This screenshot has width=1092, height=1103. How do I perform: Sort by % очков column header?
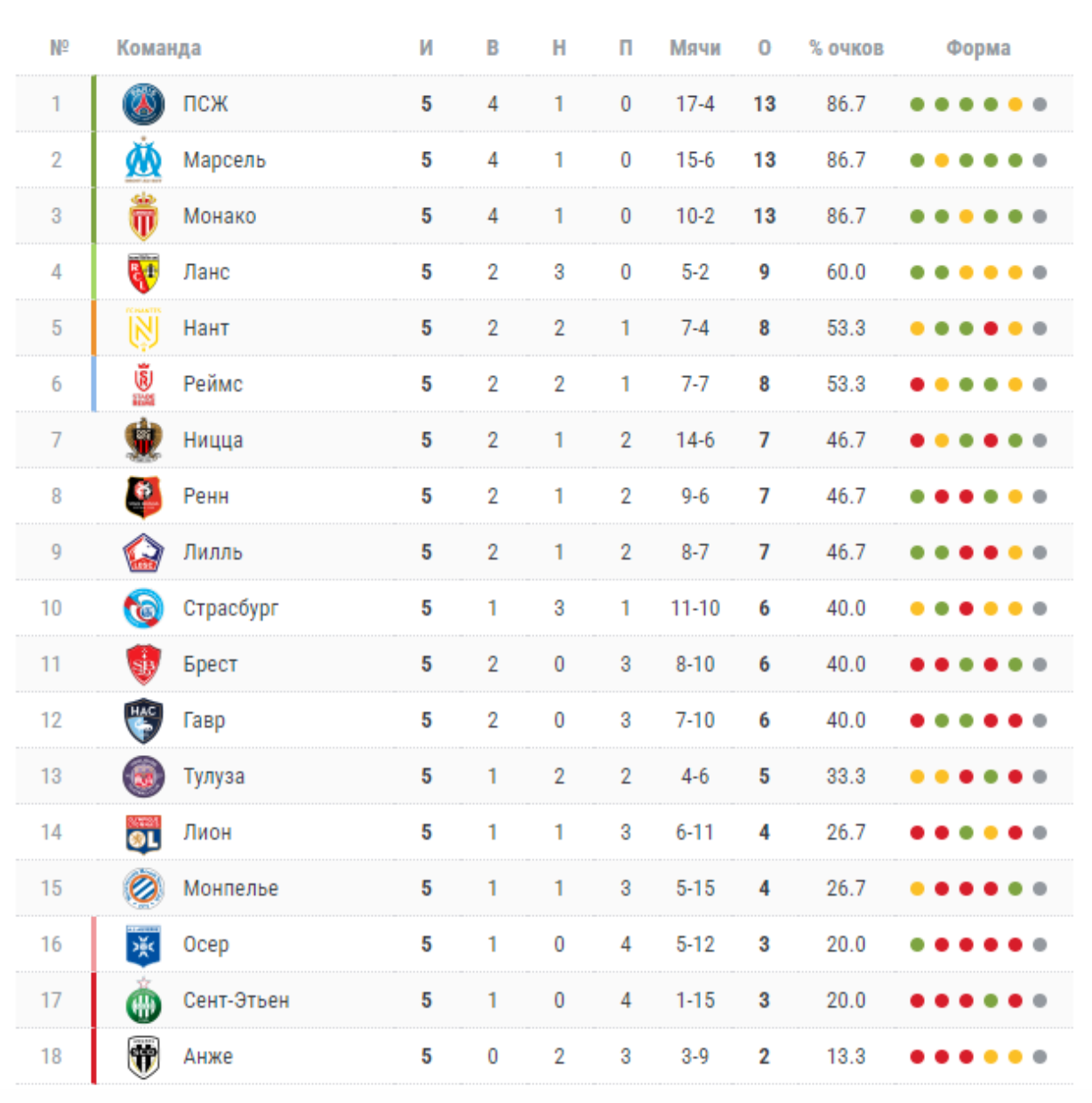point(846,48)
